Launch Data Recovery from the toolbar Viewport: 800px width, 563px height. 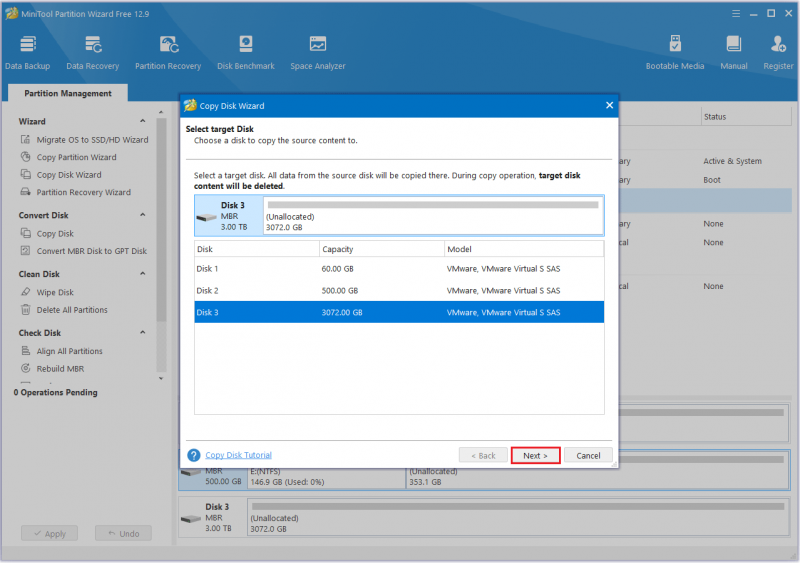[92, 53]
